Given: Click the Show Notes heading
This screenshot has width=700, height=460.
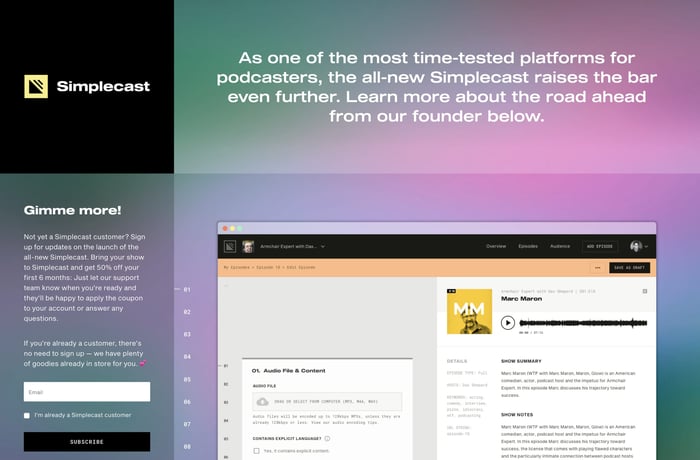Looking at the screenshot, I should click(517, 414).
